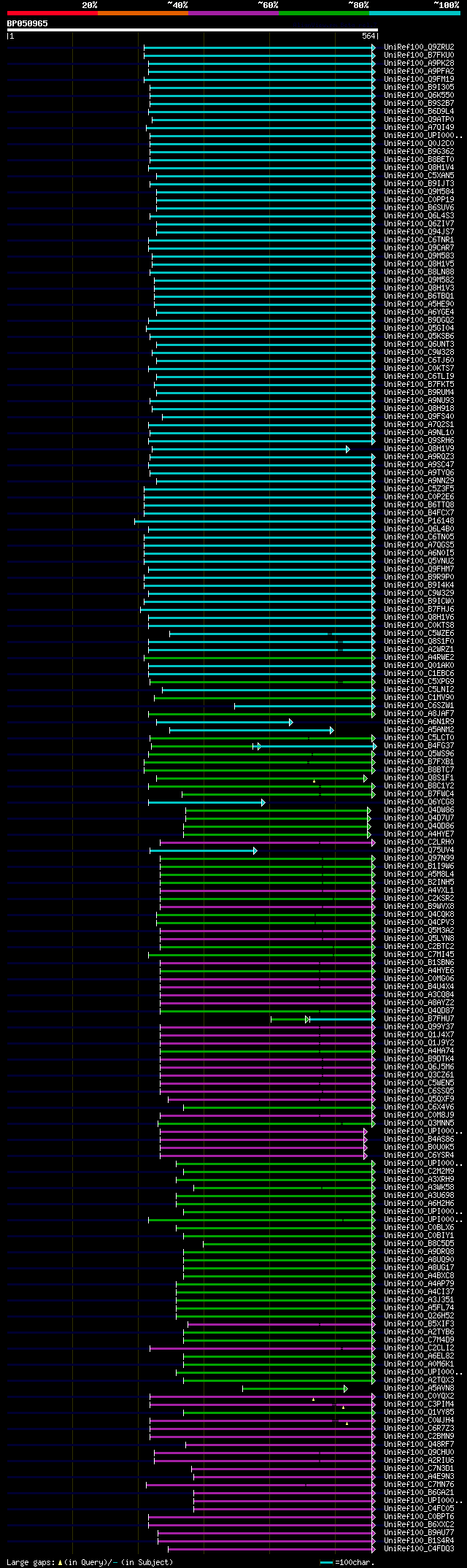Screen dimensions: 467x1568
Task: Select the UniRef100_Q5KSB6 label
Action: point(419,336)
